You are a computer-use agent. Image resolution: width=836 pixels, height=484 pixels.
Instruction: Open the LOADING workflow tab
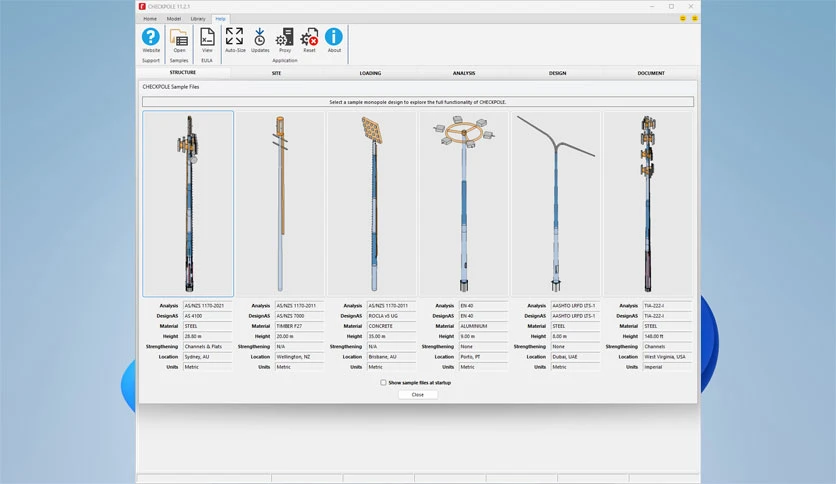[x=370, y=73]
